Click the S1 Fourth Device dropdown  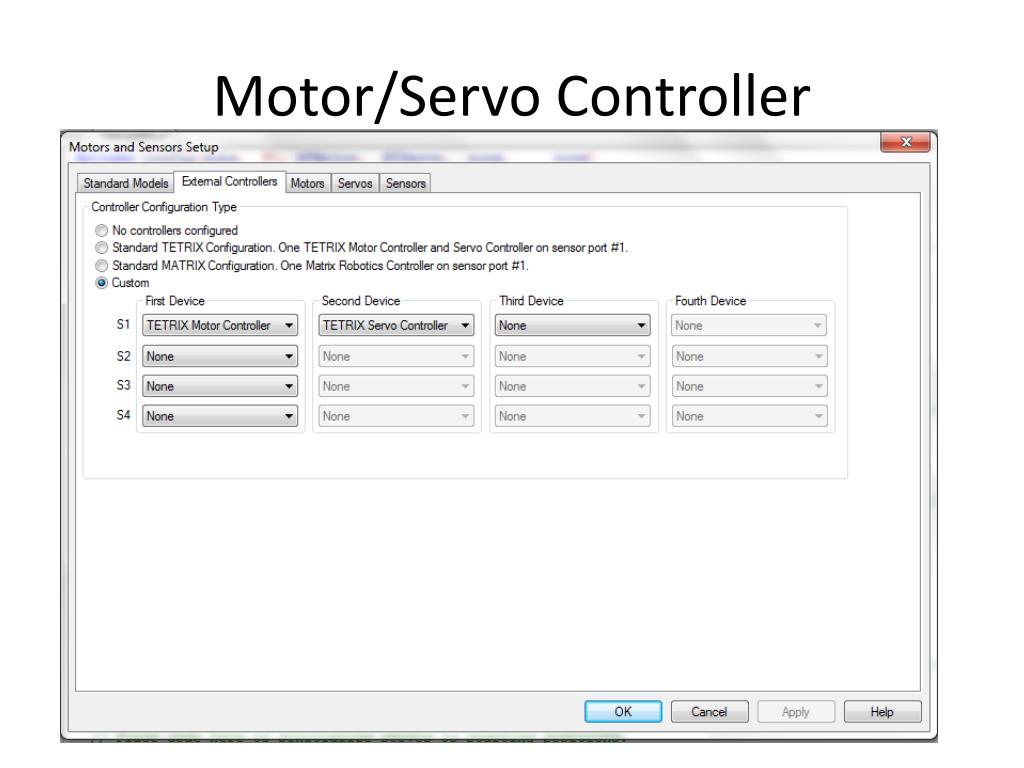pyautogui.click(x=749, y=325)
